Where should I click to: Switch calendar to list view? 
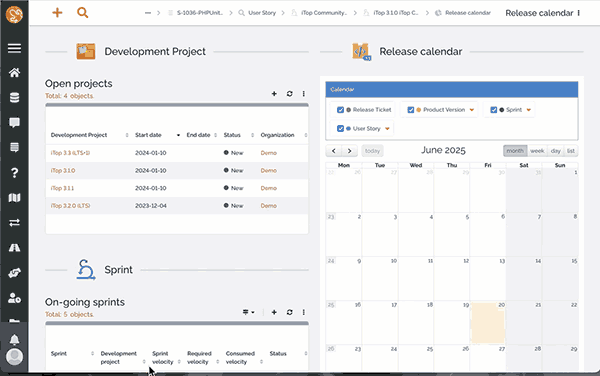coord(571,151)
